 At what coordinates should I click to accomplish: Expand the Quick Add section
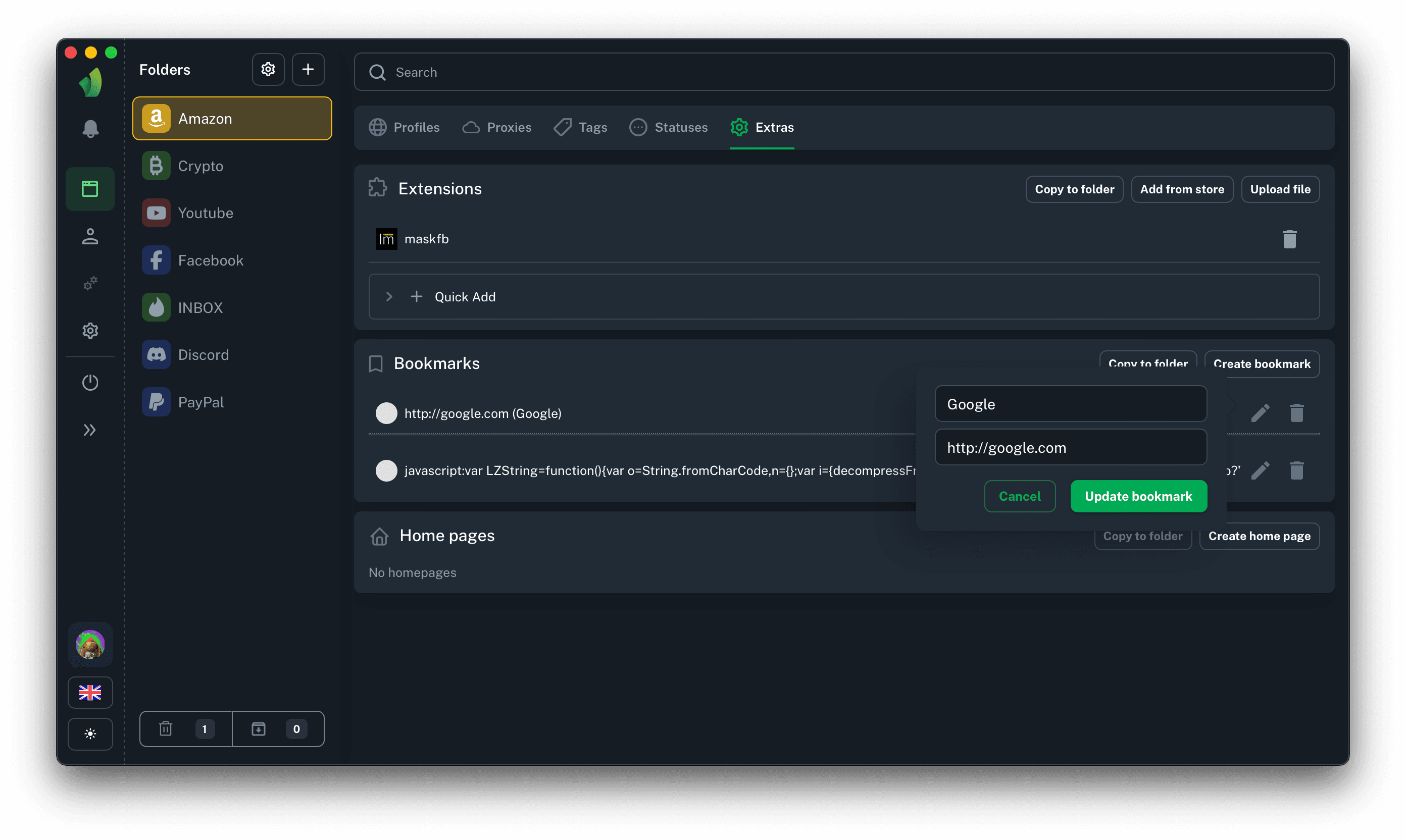(x=389, y=297)
